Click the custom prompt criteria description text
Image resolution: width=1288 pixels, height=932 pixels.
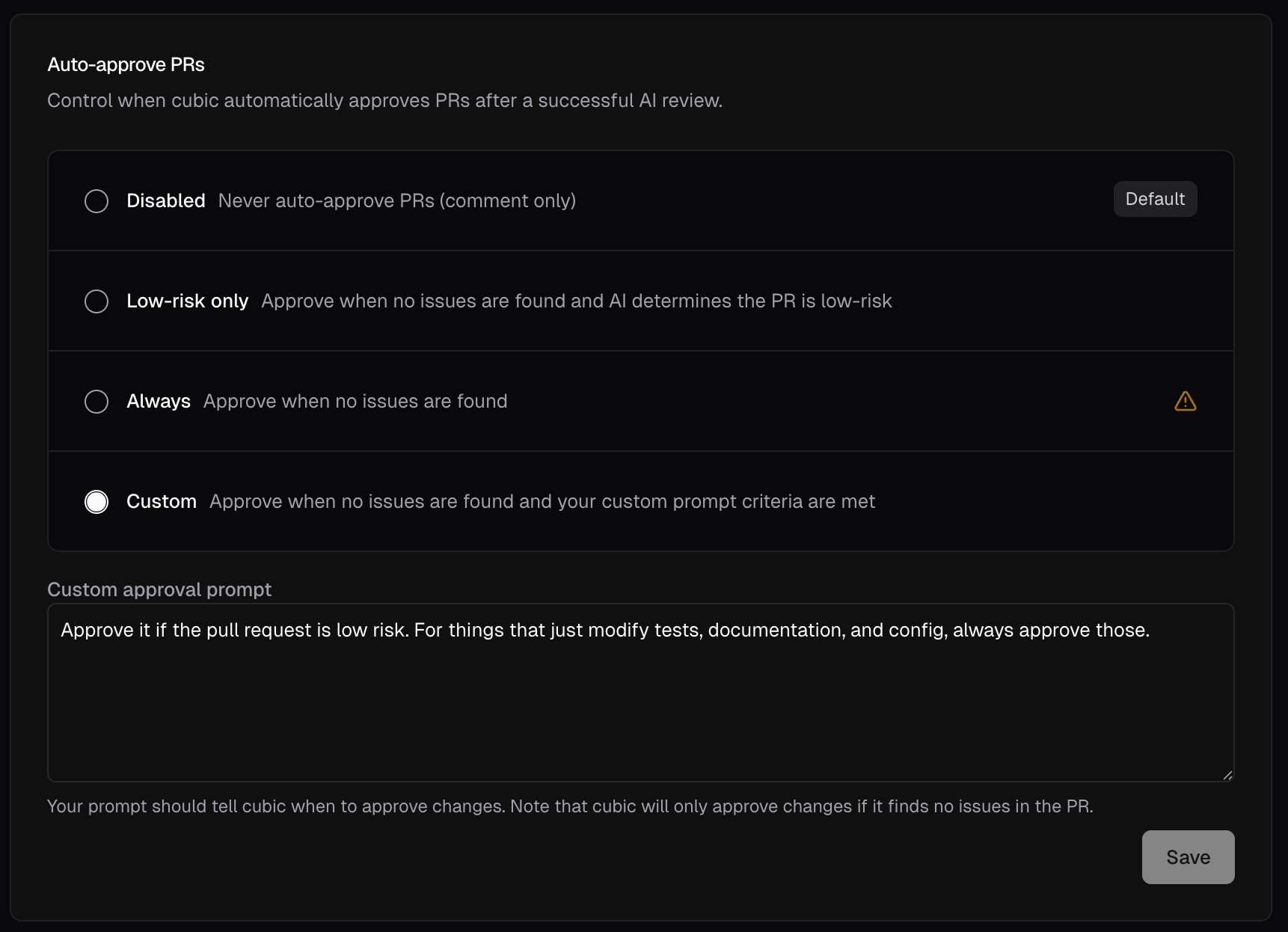(542, 501)
